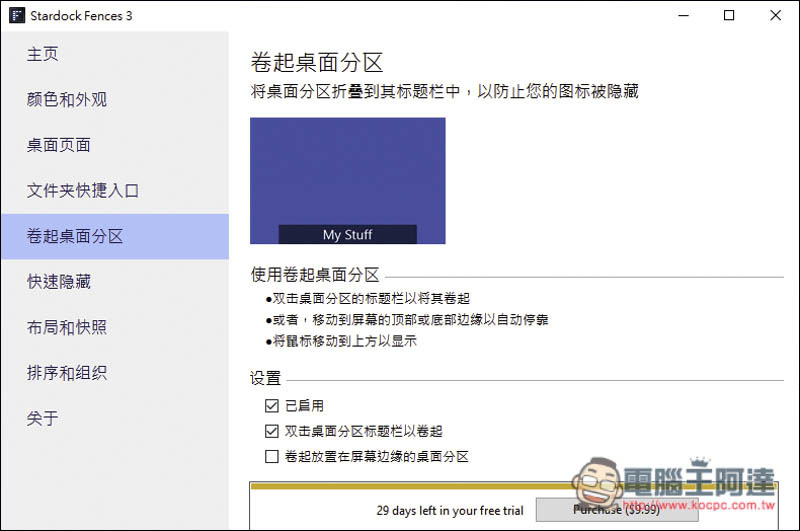
Task: Maximize the Stardock Fences window
Action: pos(729,15)
